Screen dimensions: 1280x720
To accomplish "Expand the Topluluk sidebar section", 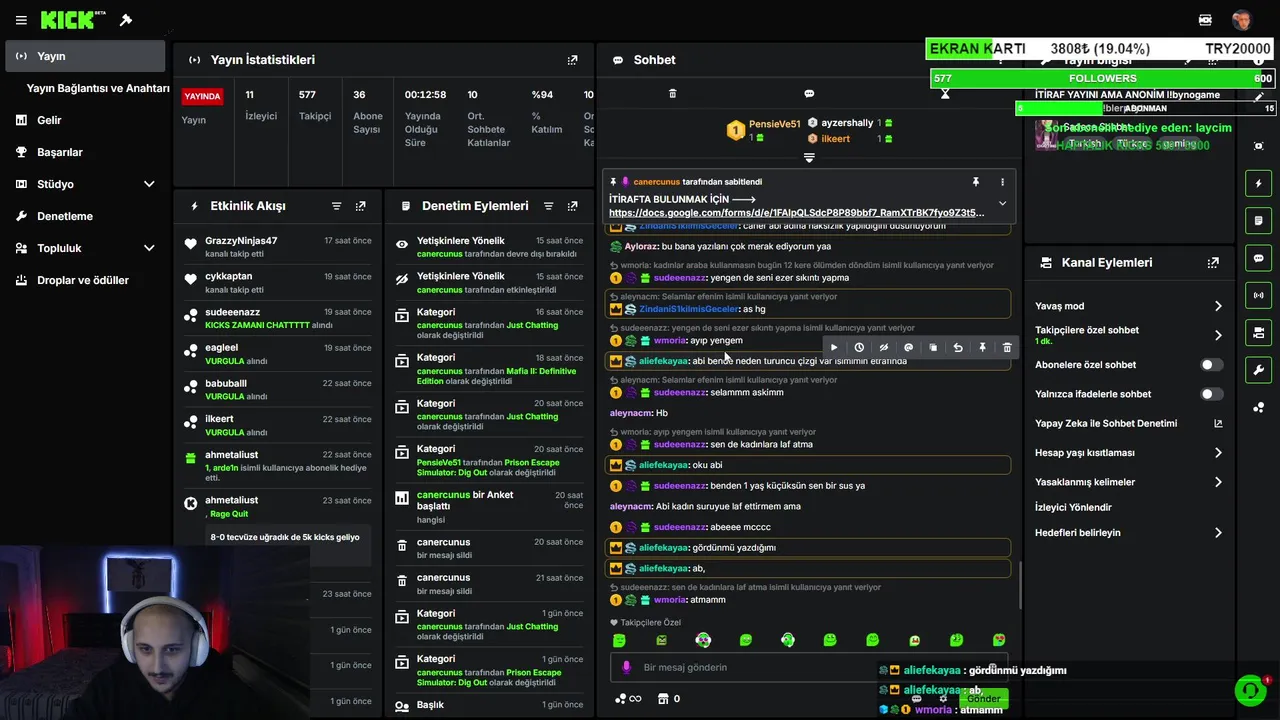I will 149,248.
